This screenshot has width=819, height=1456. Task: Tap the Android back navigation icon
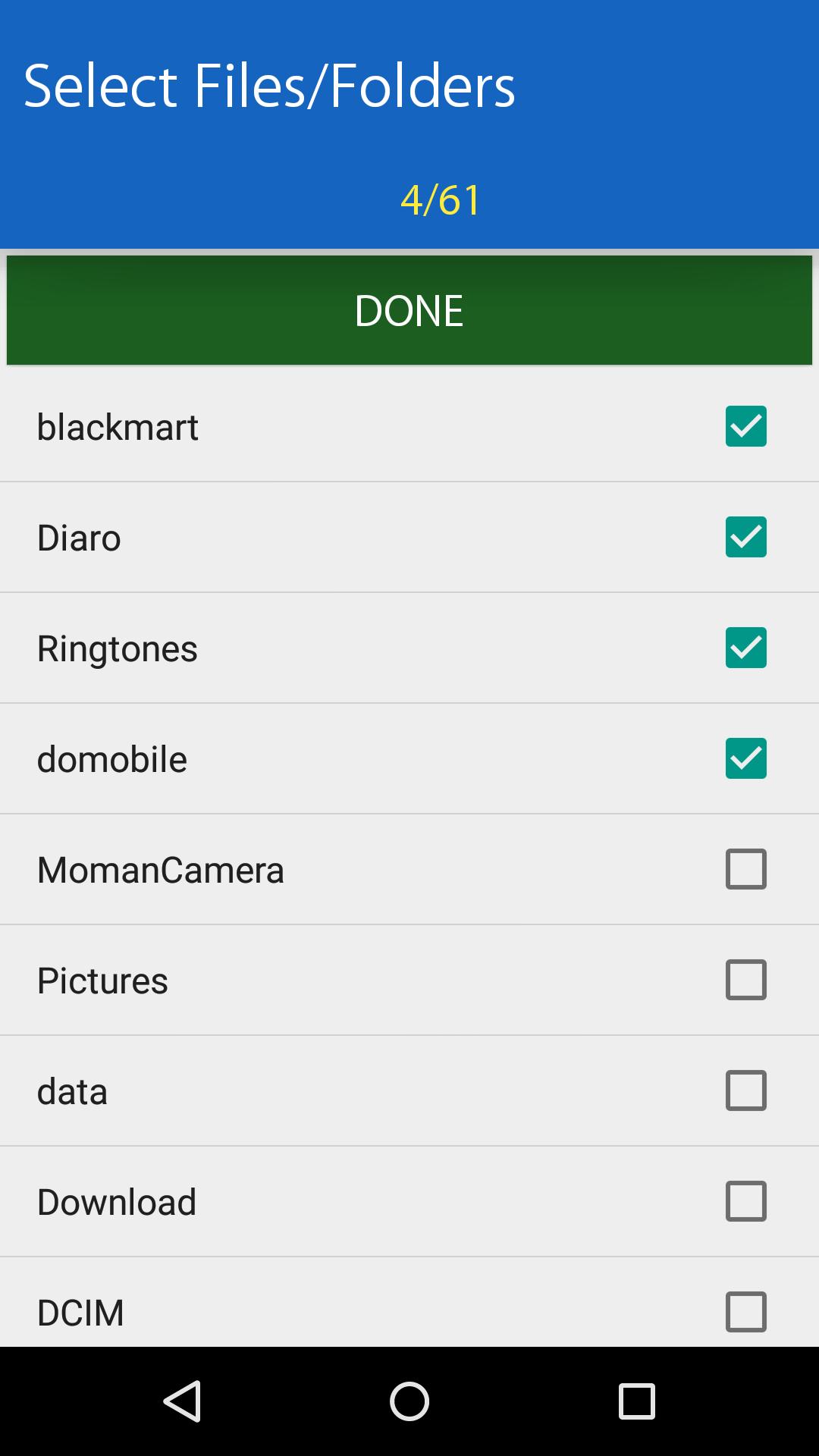(183, 1401)
